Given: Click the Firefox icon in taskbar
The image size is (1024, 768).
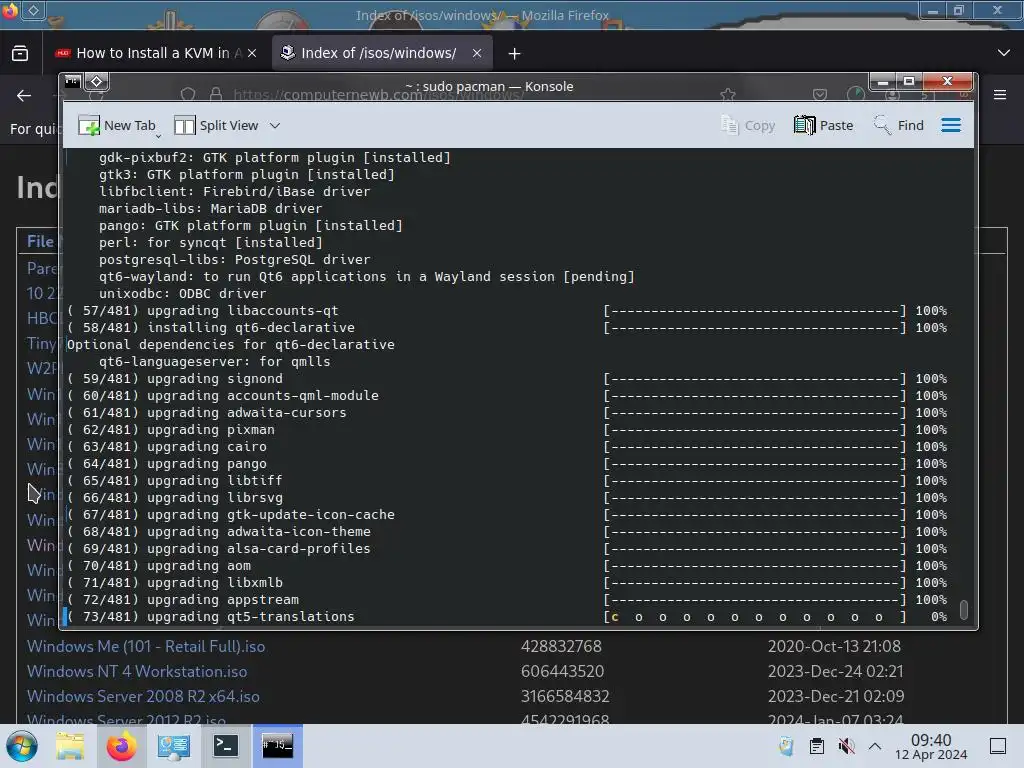Looking at the screenshot, I should coord(121,746).
